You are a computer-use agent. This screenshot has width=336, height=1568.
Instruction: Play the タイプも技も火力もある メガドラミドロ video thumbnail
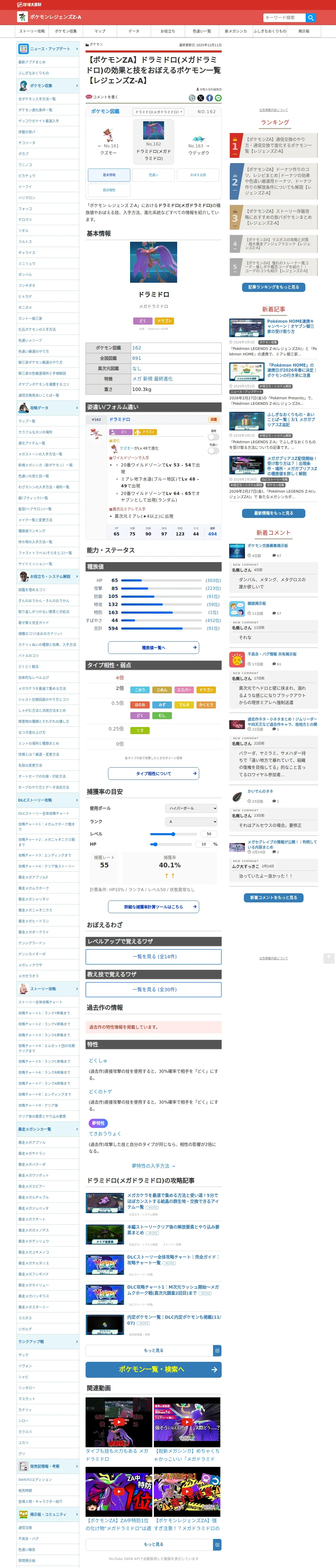pos(119,1422)
